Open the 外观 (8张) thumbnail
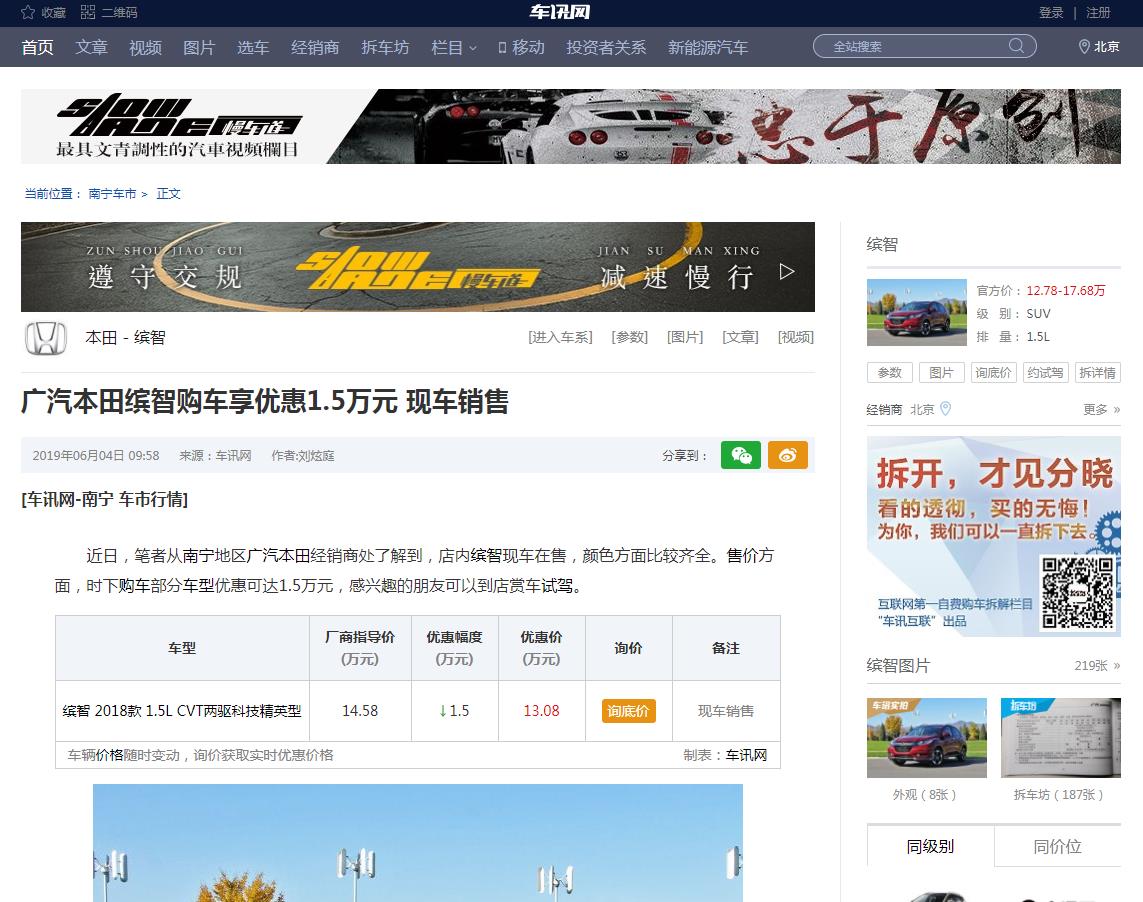The height and width of the screenshot is (902, 1143). click(x=927, y=738)
